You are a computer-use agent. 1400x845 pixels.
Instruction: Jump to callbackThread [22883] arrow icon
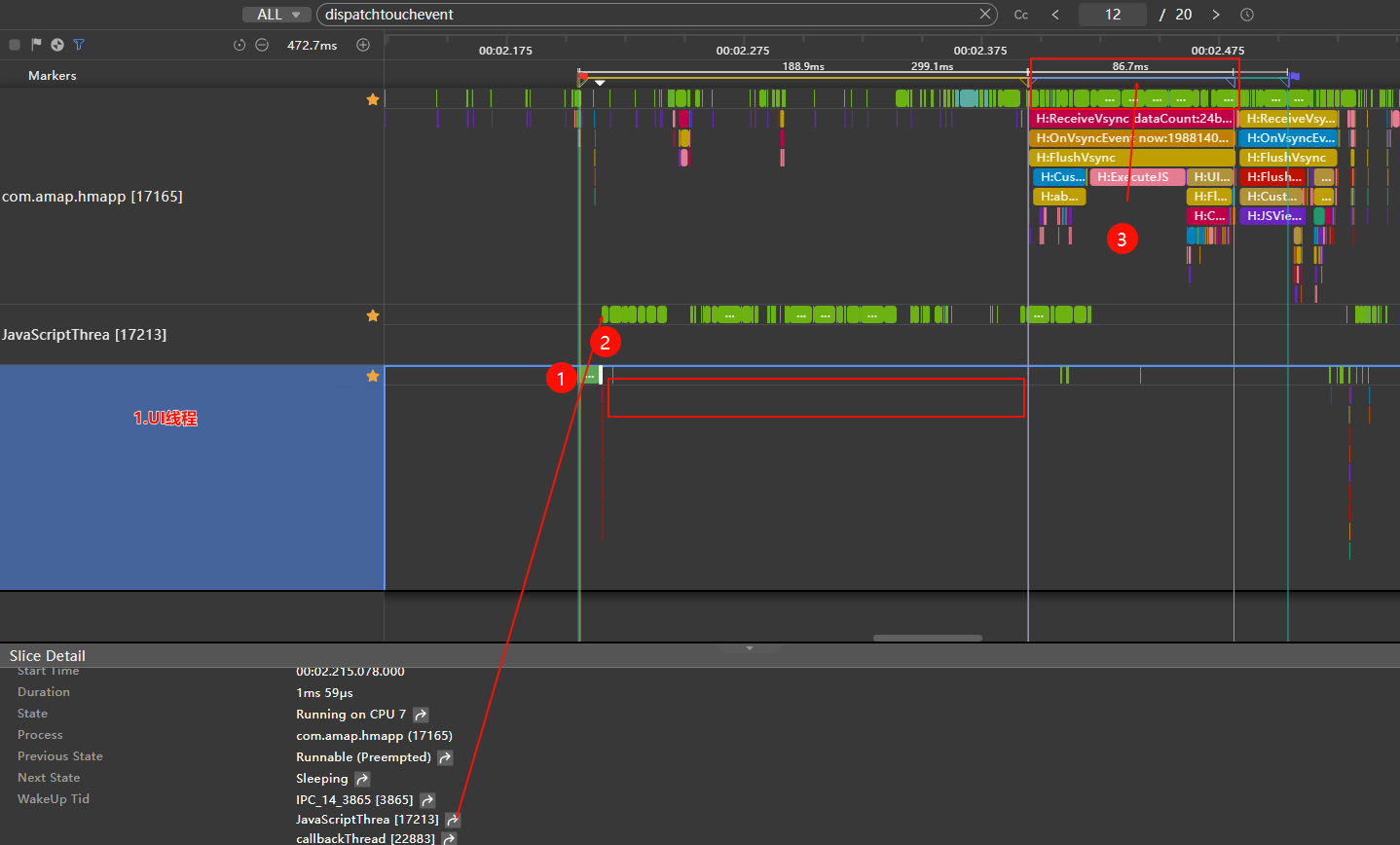(449, 839)
